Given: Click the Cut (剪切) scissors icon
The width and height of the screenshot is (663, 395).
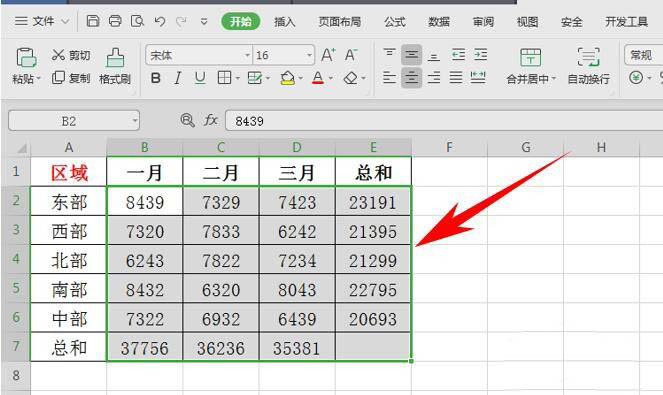Looking at the screenshot, I should pos(58,55).
